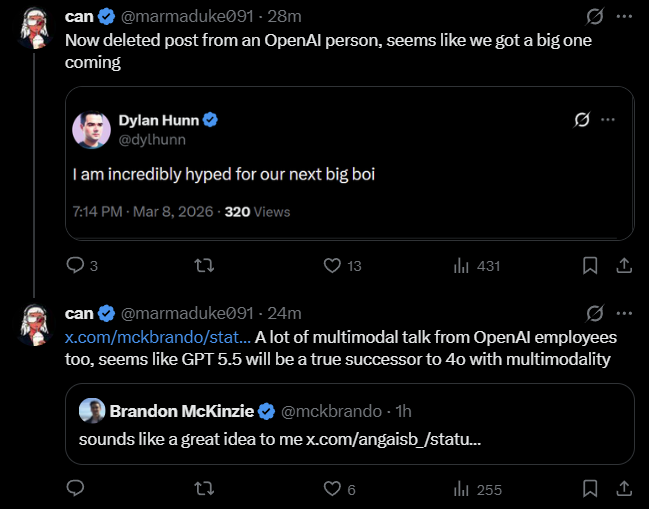The image size is (649, 509).
Task: Like the first post with 13 likes
Action: pyautogui.click(x=333, y=265)
